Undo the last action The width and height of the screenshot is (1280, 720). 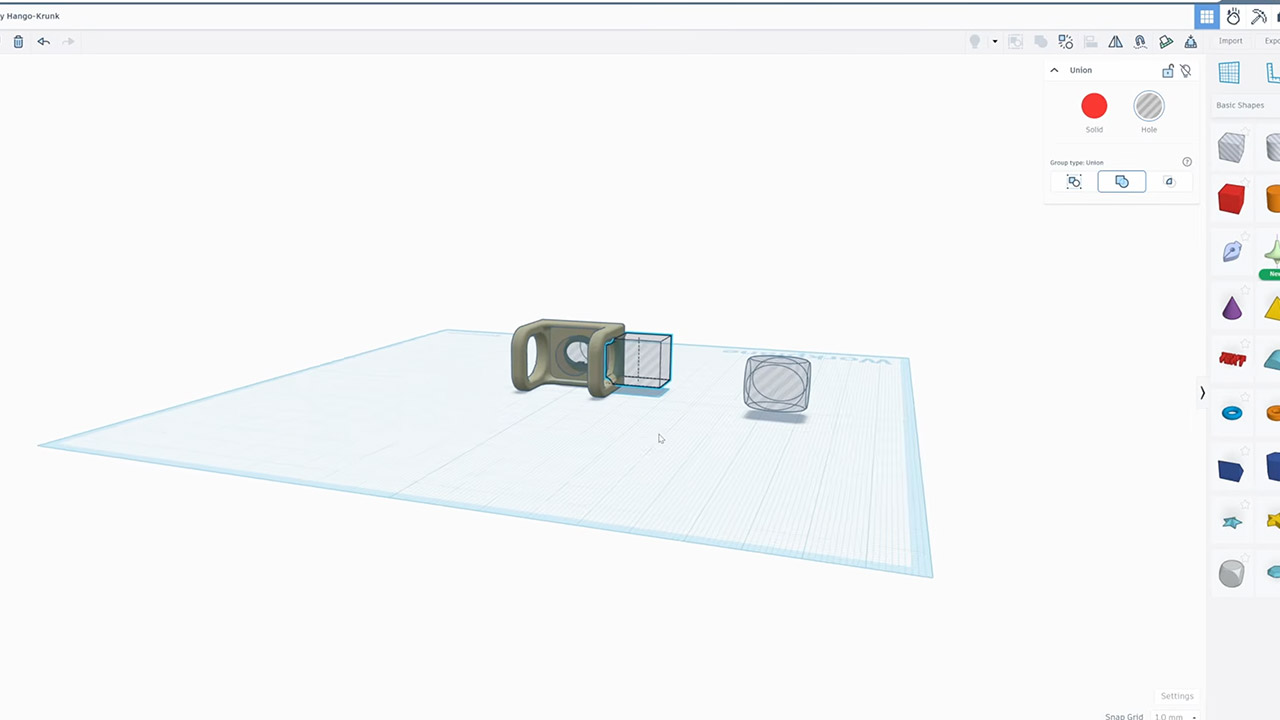[x=43, y=42]
